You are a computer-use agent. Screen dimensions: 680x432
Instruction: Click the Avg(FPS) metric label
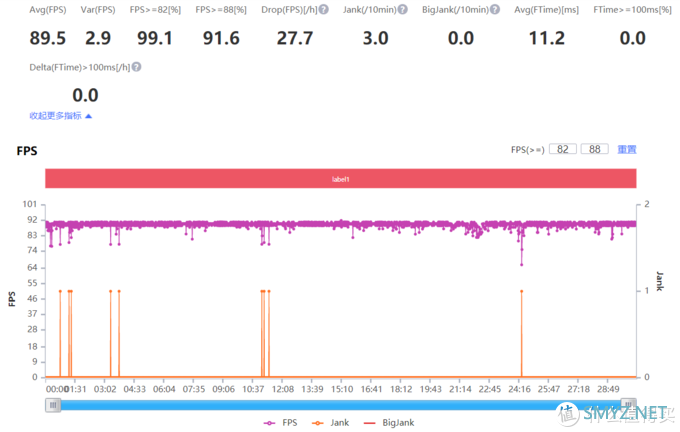48,10
